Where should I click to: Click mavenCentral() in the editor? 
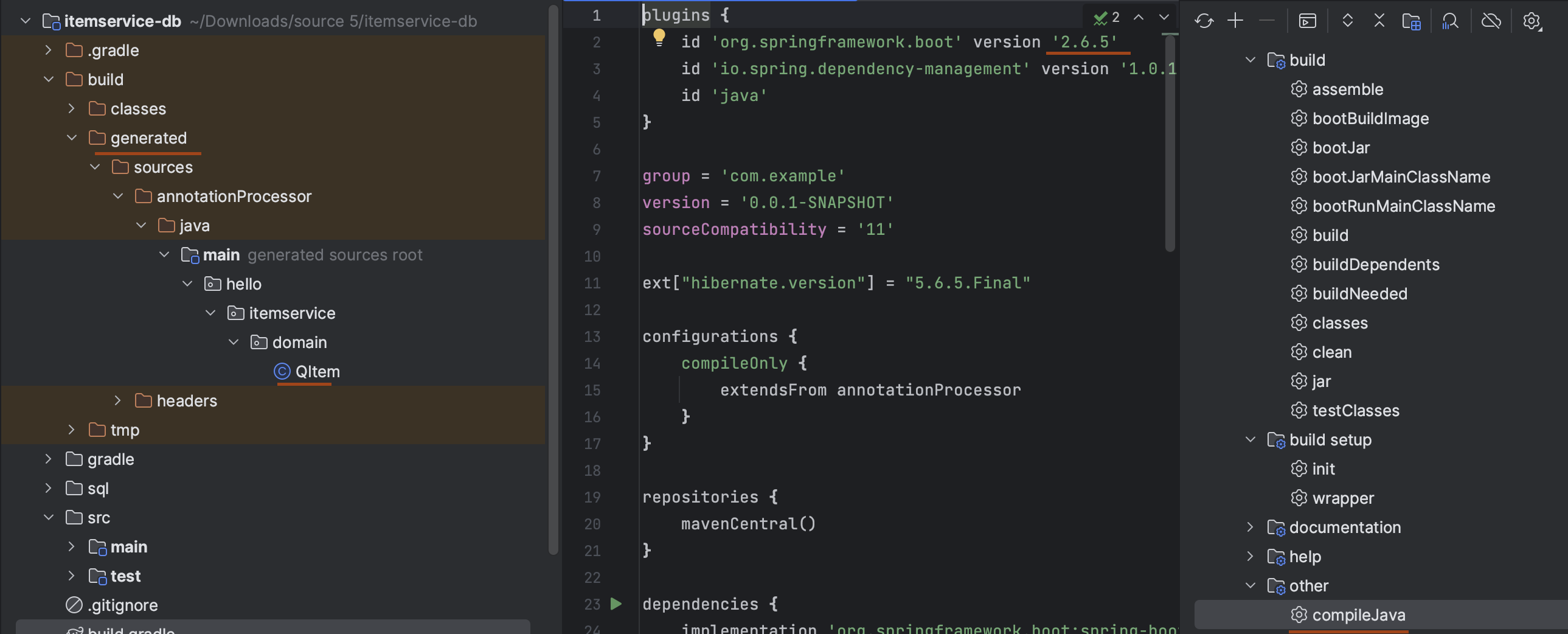pyautogui.click(x=748, y=524)
